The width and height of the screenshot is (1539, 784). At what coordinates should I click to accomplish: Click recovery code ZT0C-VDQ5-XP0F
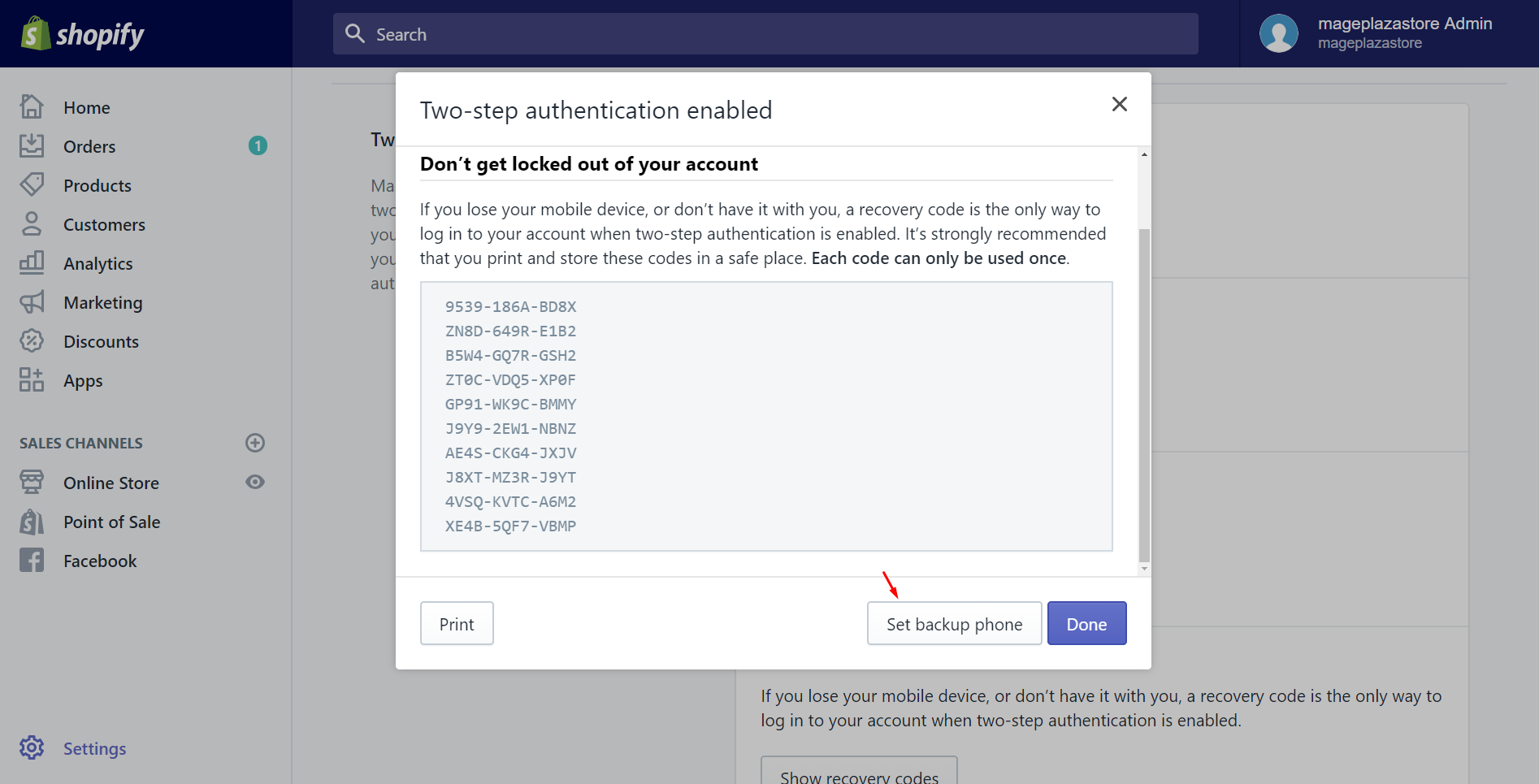510,379
